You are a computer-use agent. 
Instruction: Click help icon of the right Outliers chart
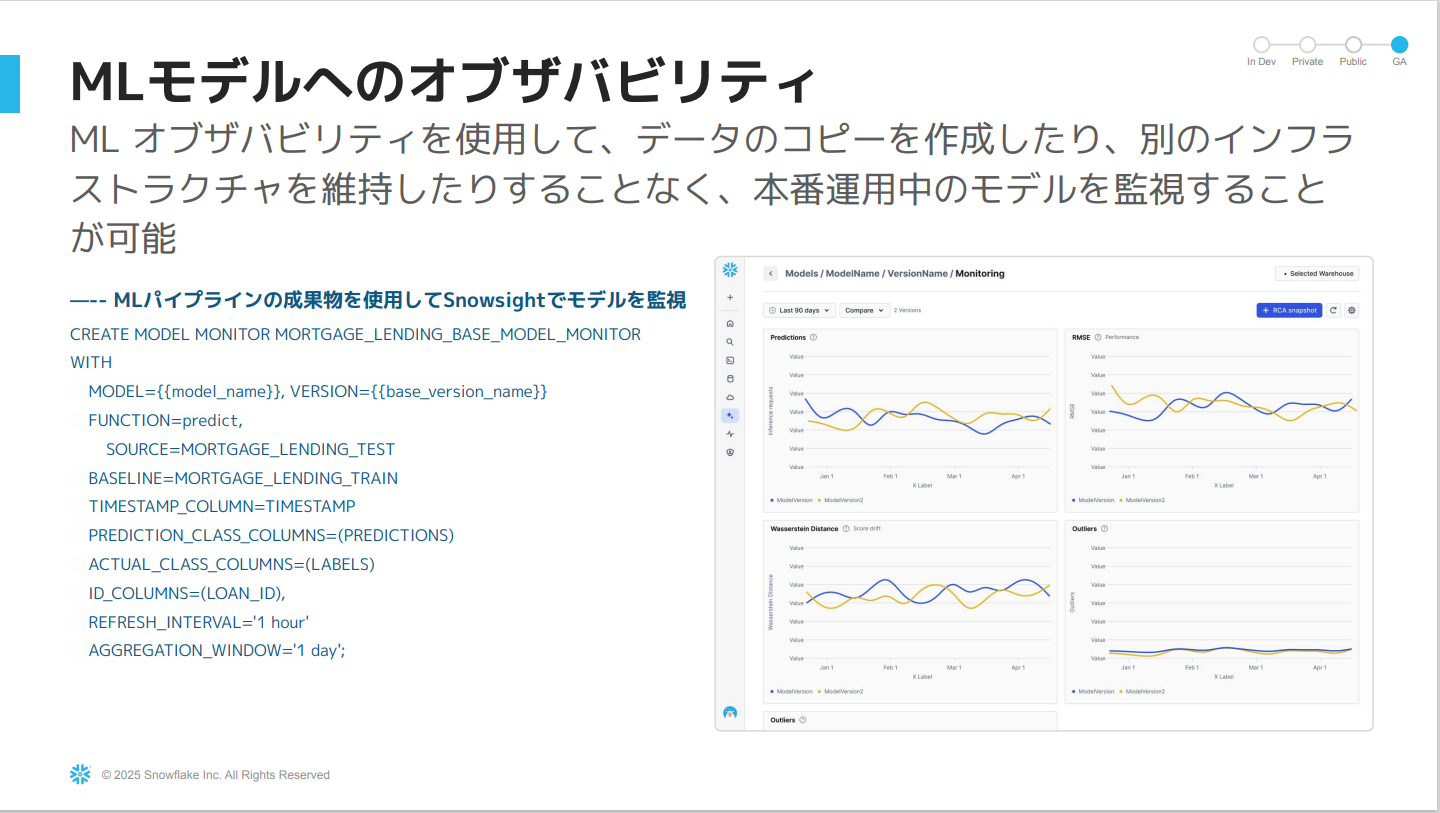(1105, 528)
